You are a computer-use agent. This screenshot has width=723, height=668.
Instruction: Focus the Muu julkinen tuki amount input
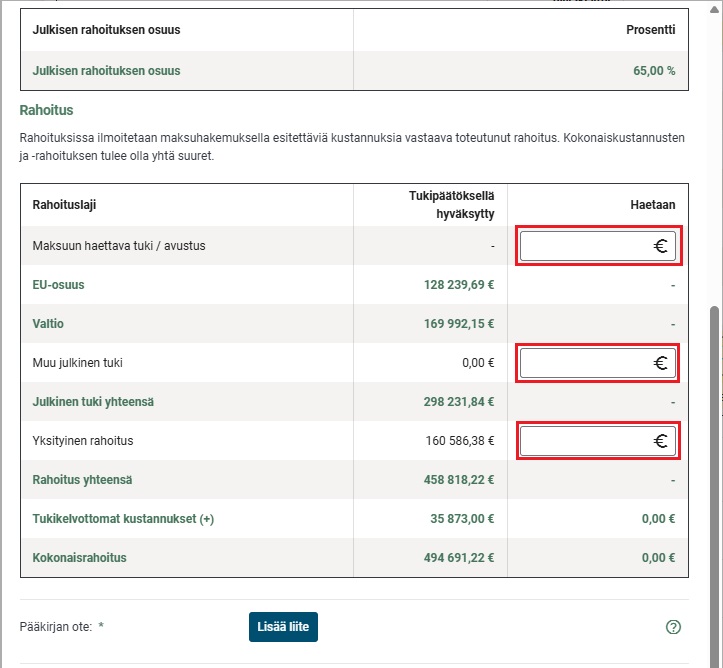click(x=586, y=363)
